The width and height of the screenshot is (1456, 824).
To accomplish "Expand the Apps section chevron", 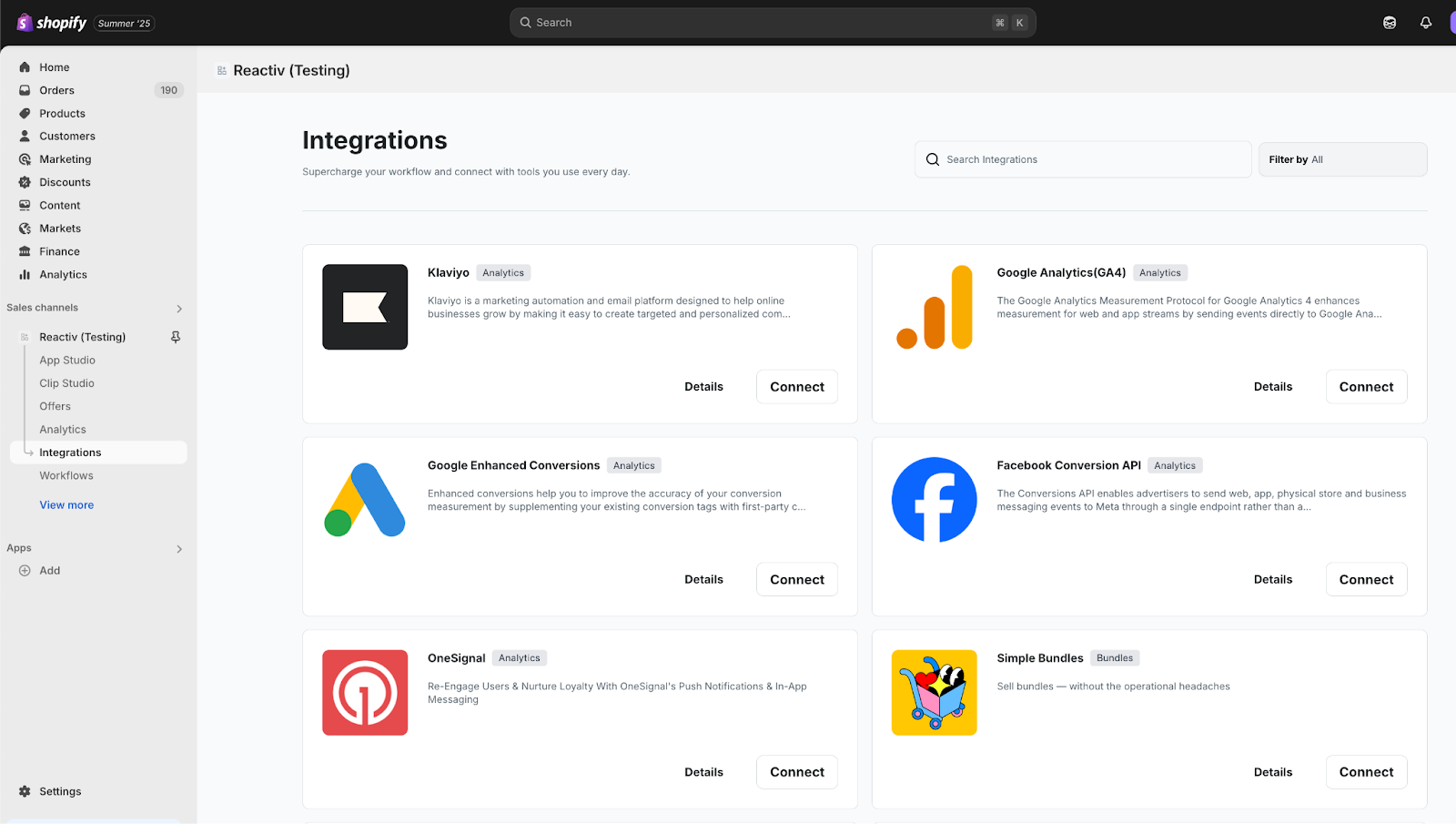I will [179, 549].
